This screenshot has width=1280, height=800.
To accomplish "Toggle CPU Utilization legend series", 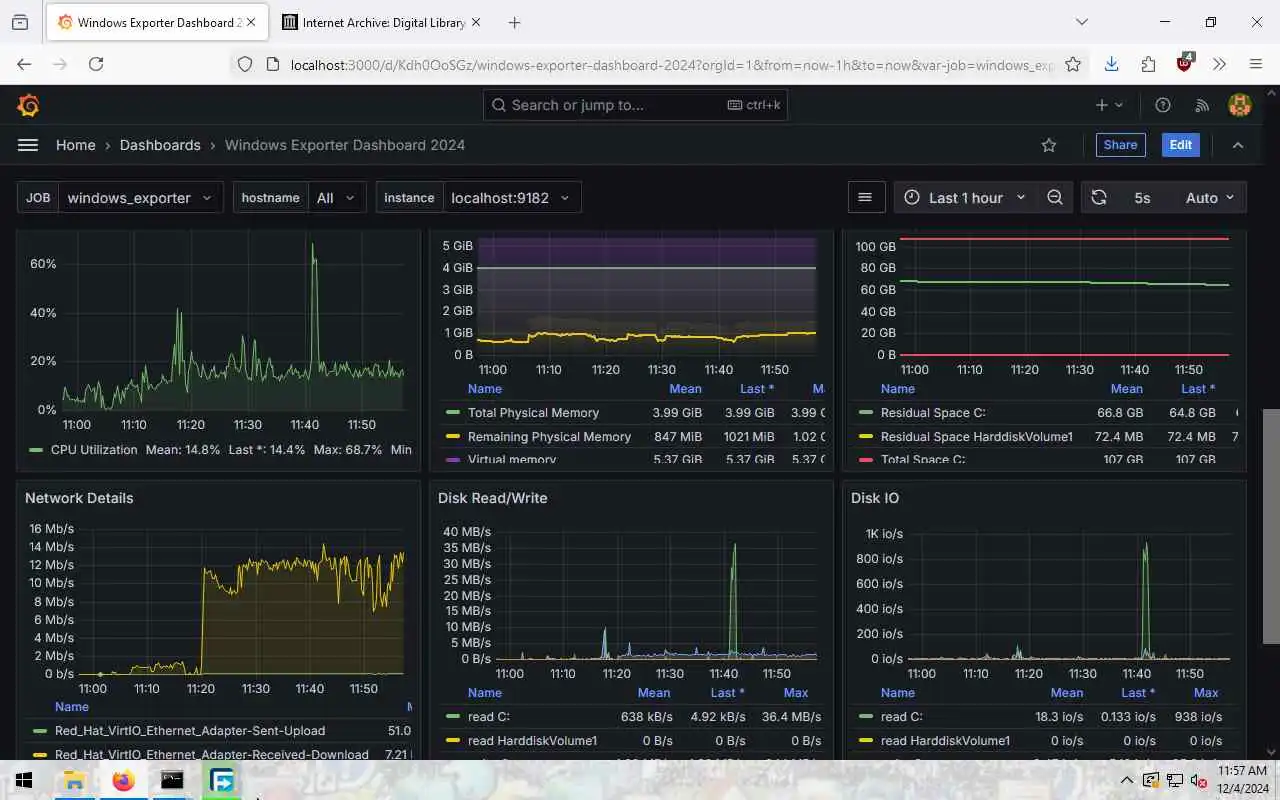I will click(94, 450).
